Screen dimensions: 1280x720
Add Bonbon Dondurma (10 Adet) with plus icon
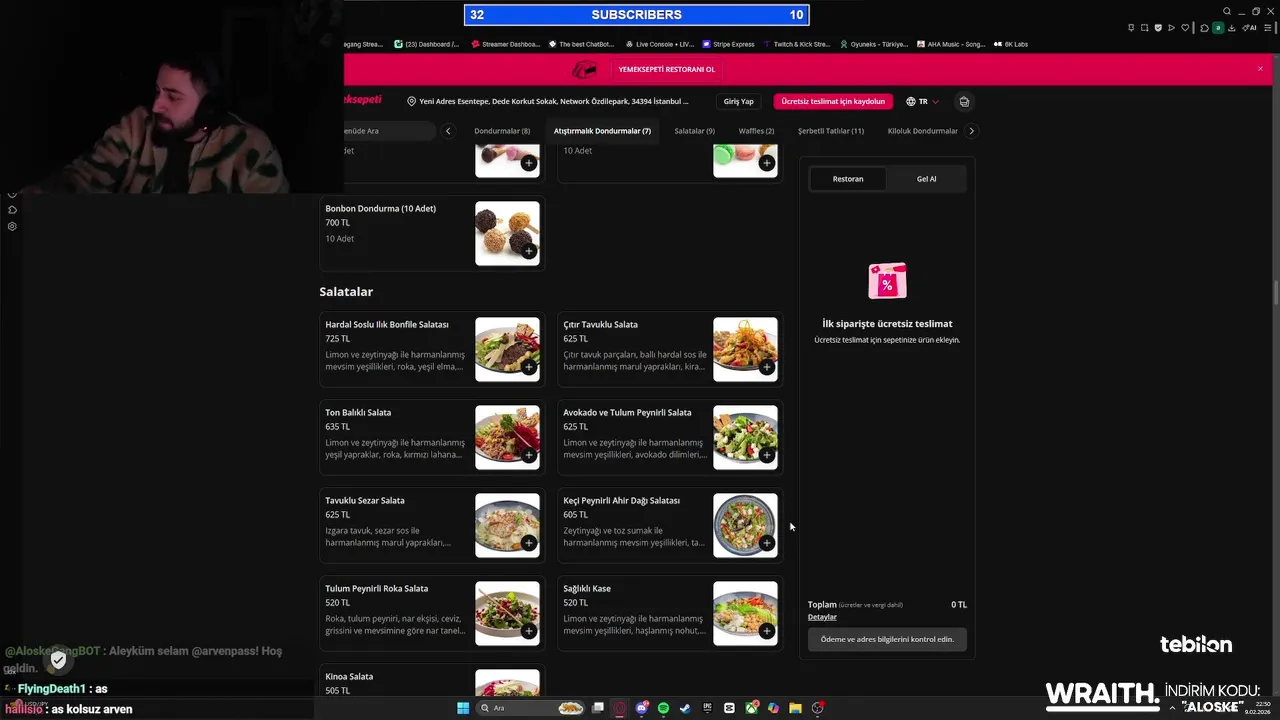[529, 251]
